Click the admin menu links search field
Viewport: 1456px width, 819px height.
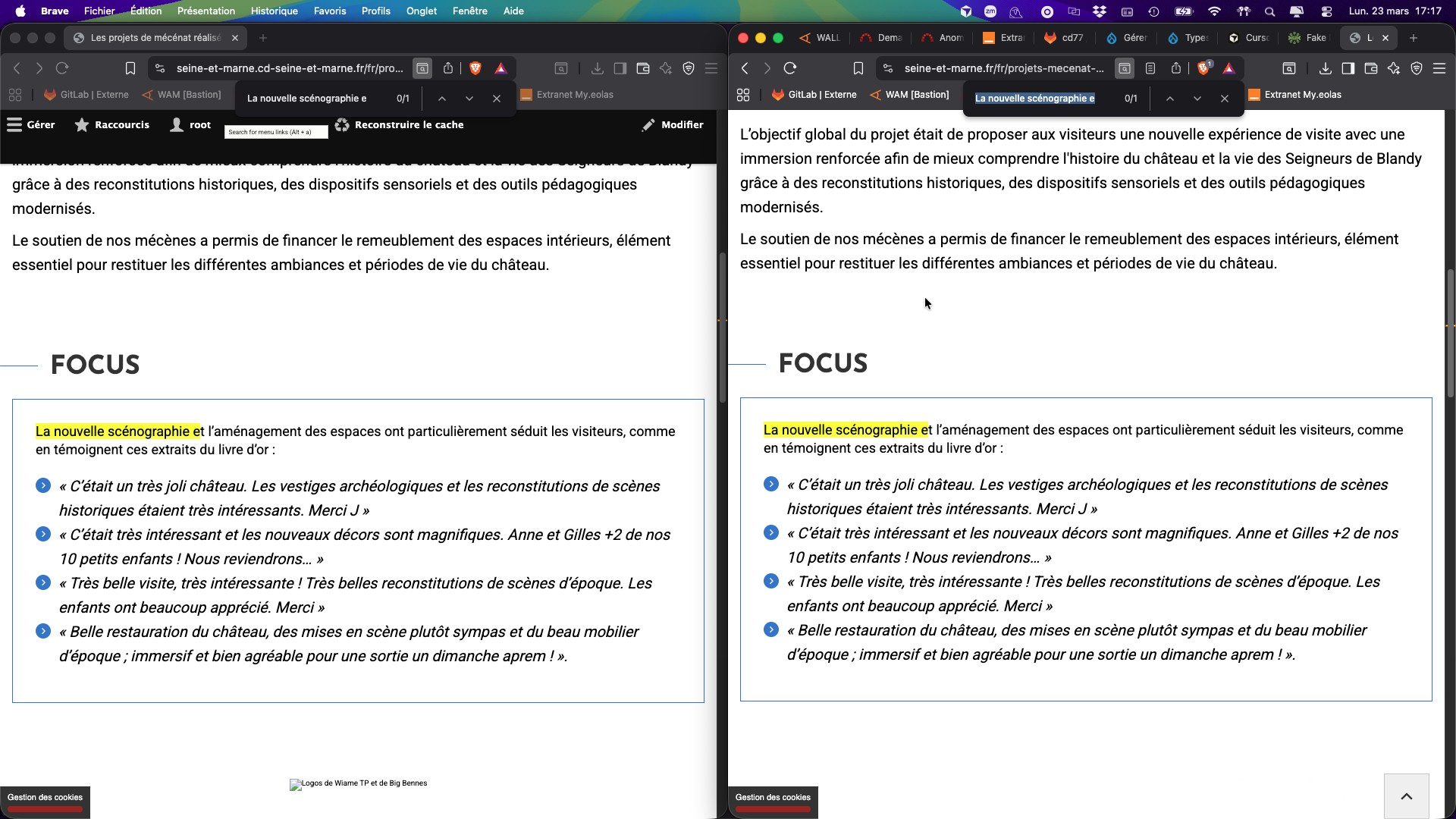276,132
